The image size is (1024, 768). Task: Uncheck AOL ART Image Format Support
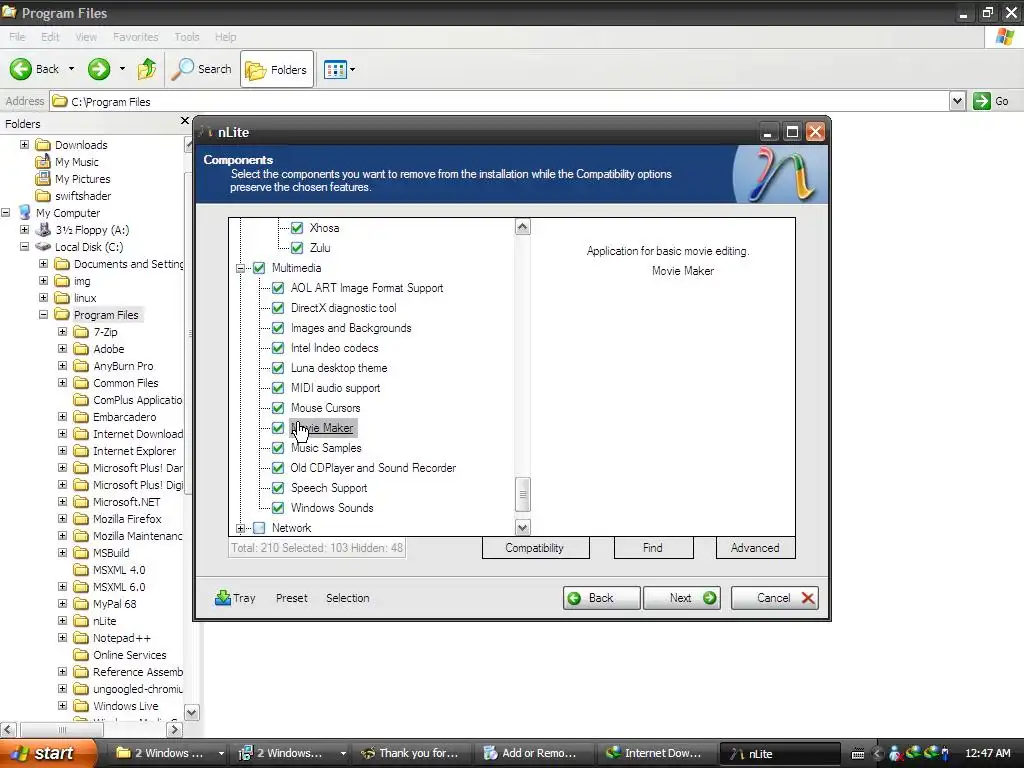278,287
